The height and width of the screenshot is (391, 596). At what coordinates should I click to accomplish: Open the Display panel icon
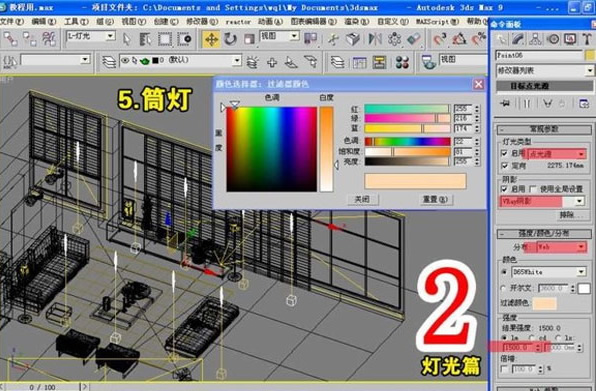[570, 39]
